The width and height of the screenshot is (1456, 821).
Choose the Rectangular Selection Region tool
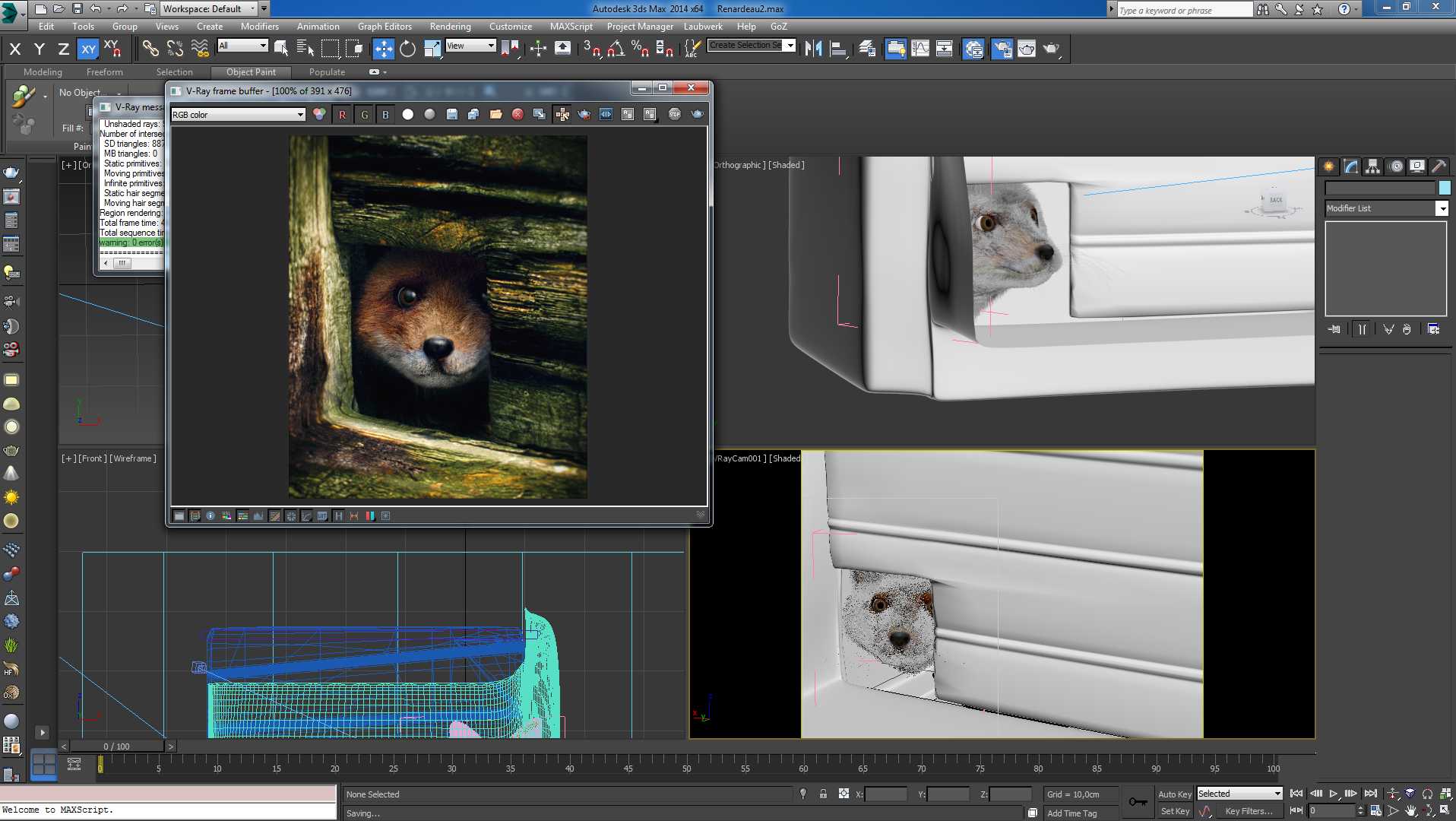click(330, 49)
